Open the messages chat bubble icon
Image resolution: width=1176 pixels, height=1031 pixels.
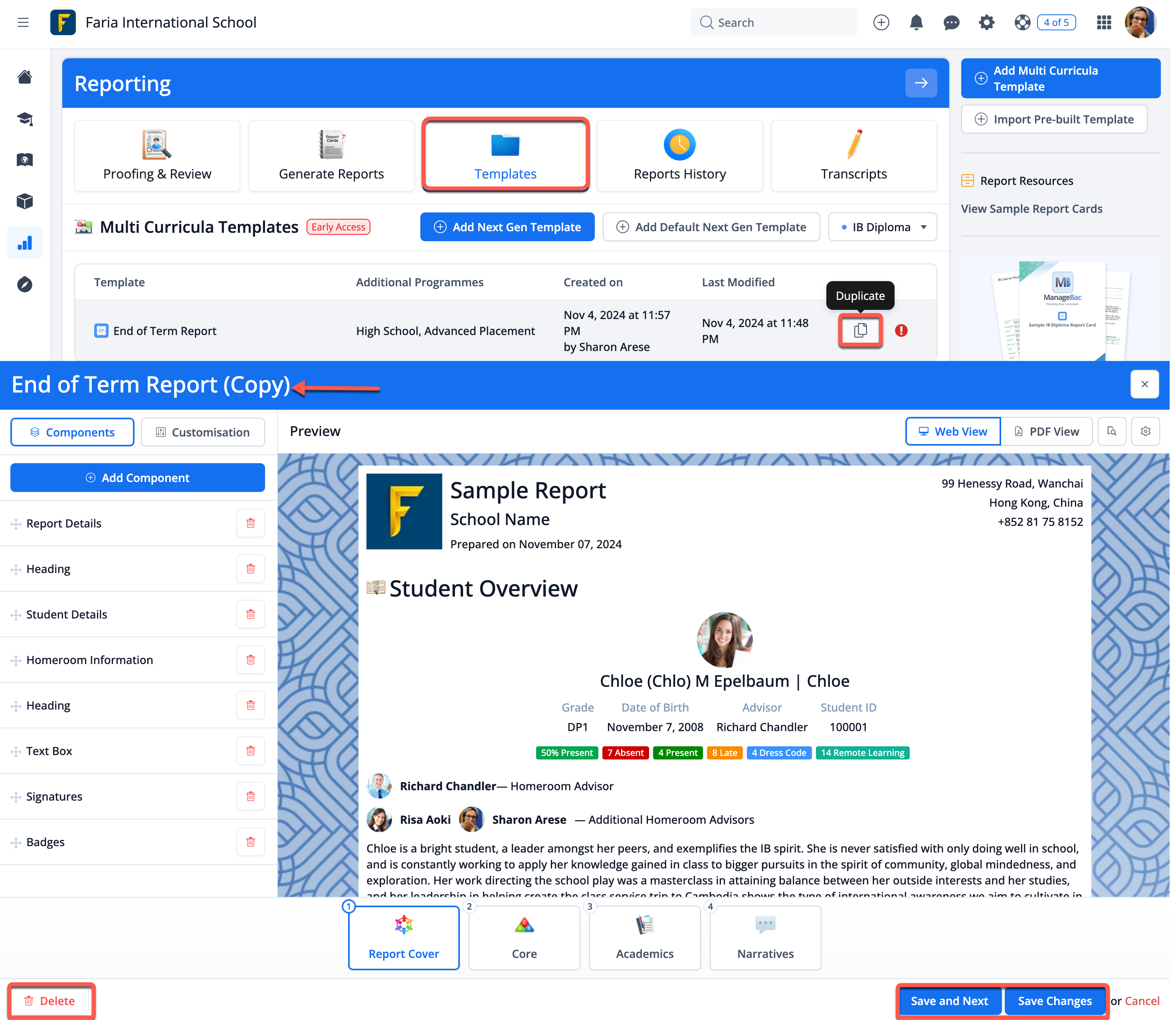(x=951, y=22)
